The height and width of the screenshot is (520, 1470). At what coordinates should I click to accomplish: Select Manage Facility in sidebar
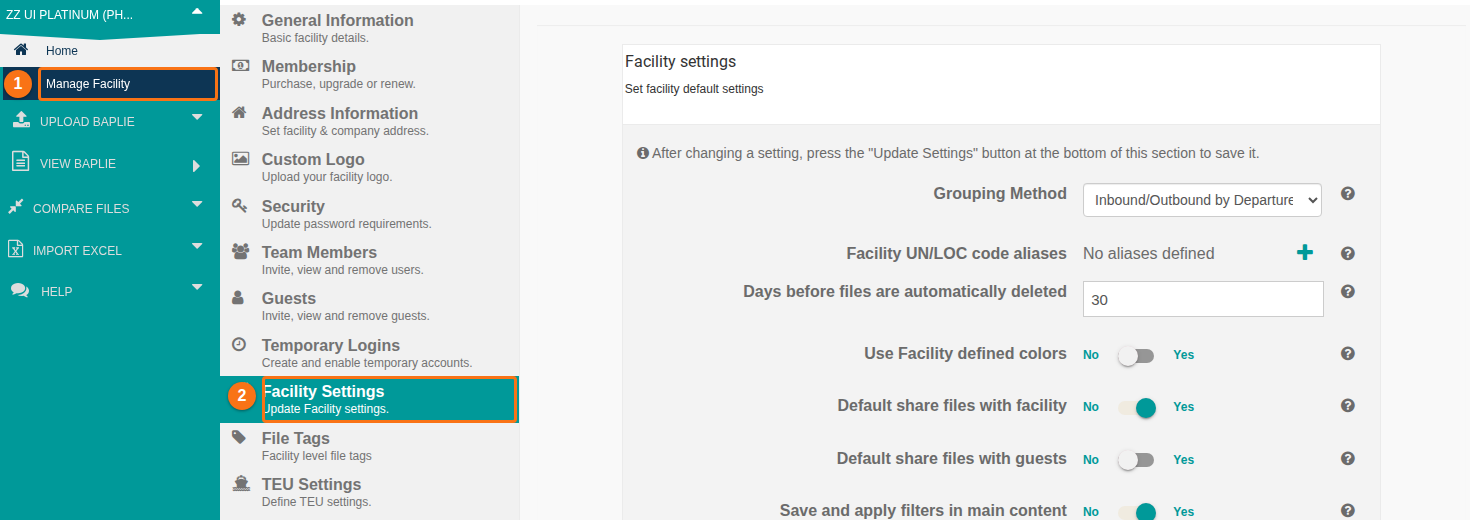coord(128,84)
